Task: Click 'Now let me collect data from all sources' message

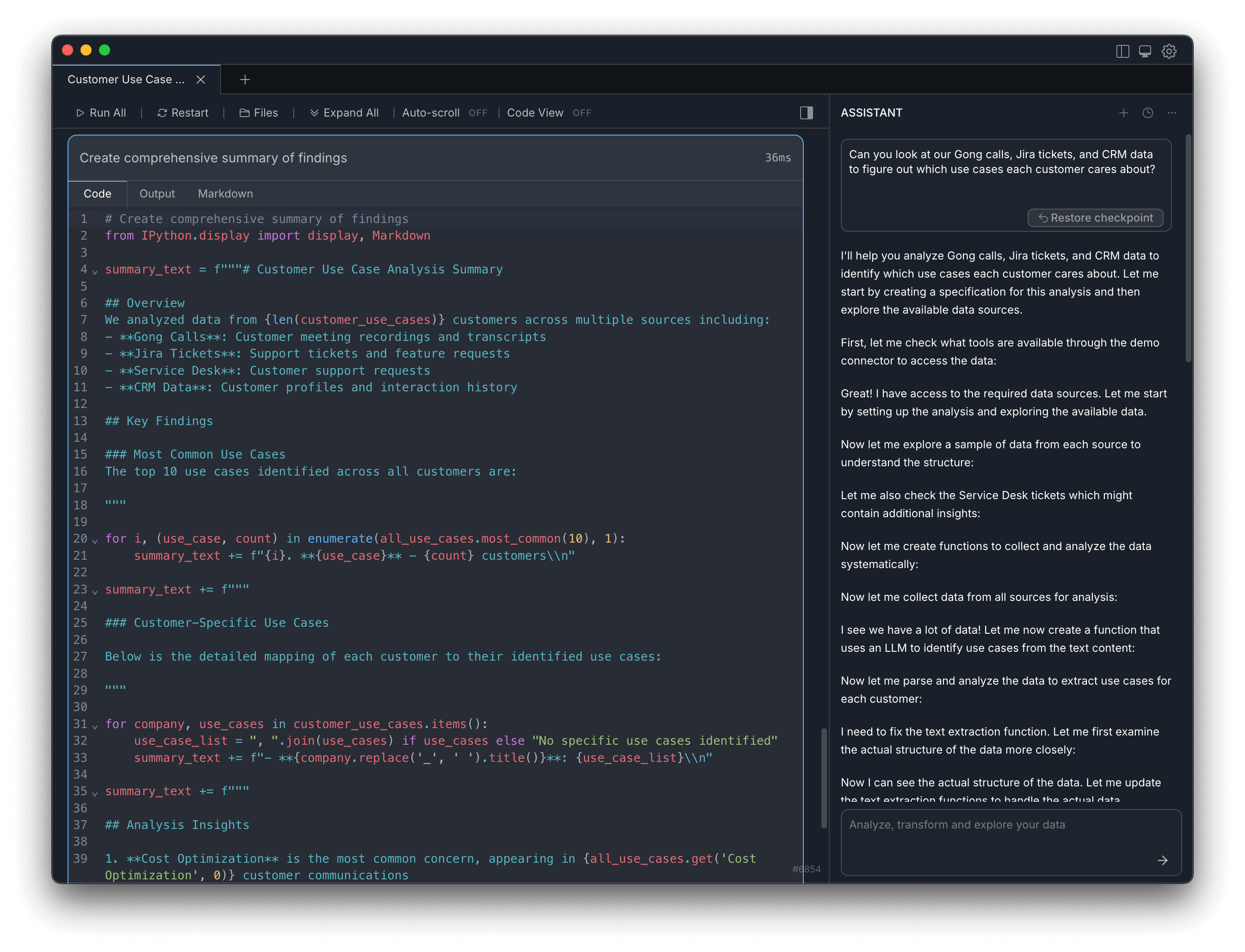Action: click(x=979, y=597)
